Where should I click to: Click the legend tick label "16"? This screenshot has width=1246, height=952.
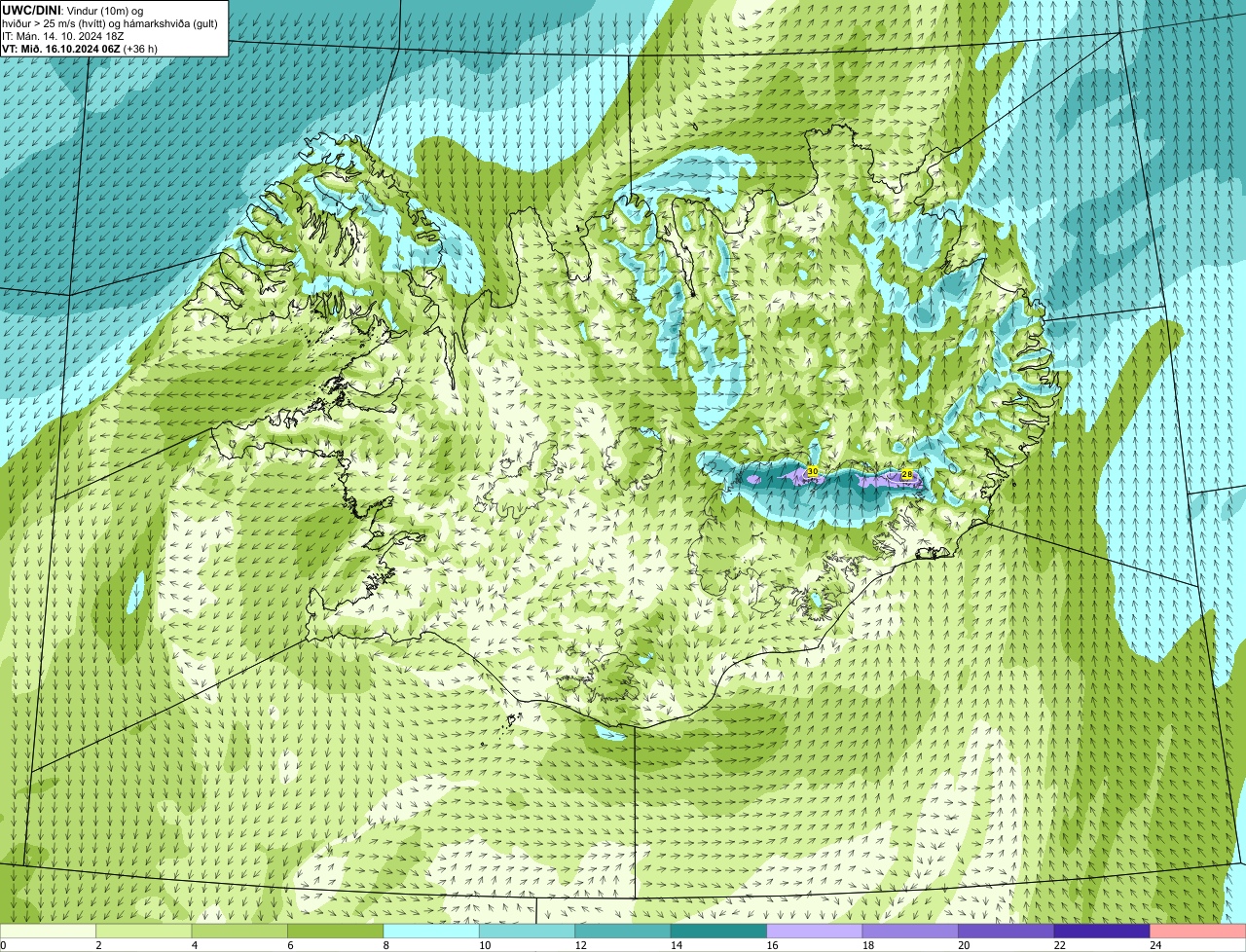pyautogui.click(x=772, y=945)
